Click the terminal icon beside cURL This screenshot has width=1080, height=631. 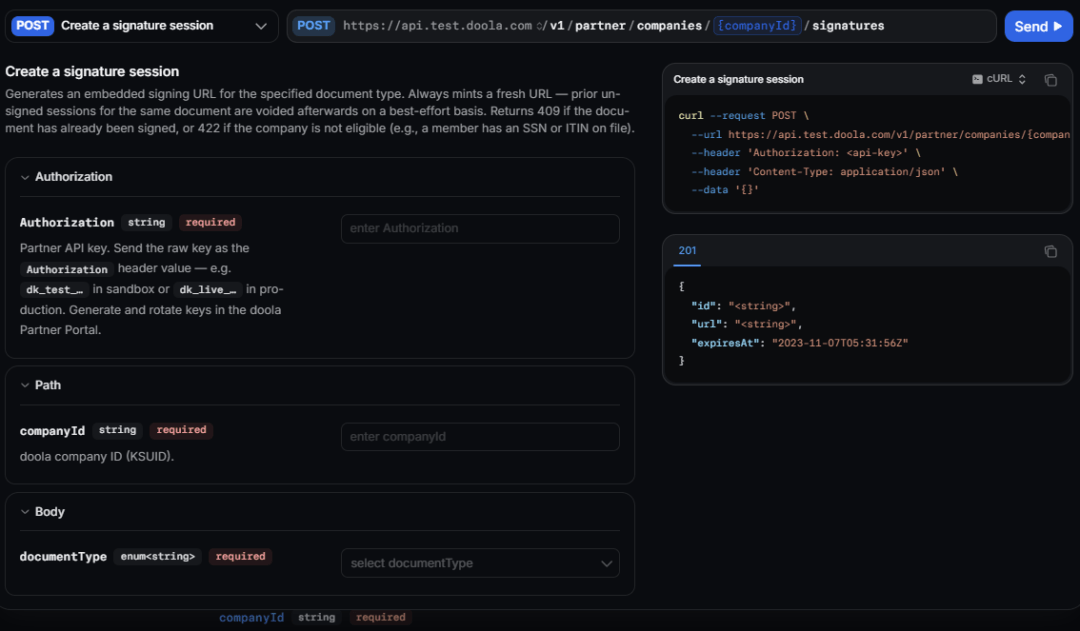click(x=977, y=79)
